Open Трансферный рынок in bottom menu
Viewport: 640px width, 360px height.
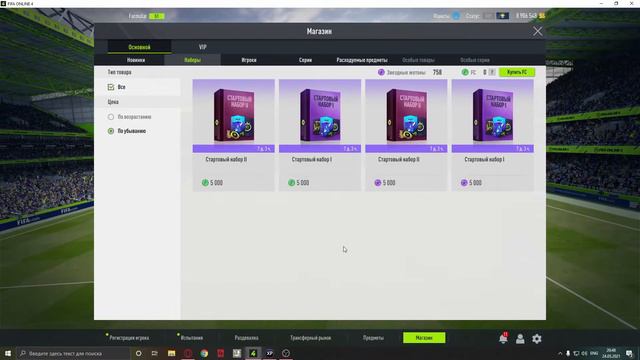click(x=310, y=338)
